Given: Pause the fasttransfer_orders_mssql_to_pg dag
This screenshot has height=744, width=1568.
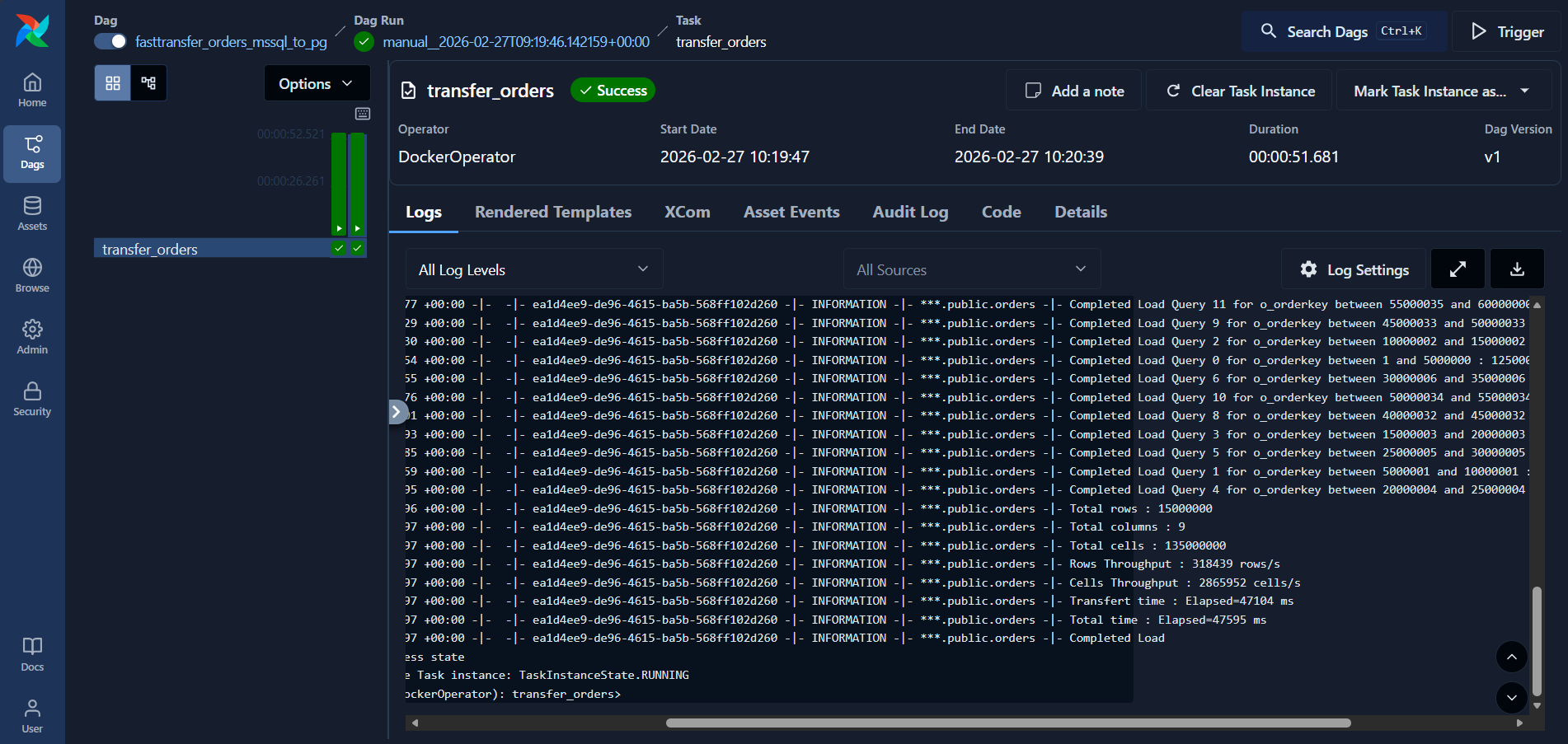Looking at the screenshot, I should pyautogui.click(x=110, y=40).
